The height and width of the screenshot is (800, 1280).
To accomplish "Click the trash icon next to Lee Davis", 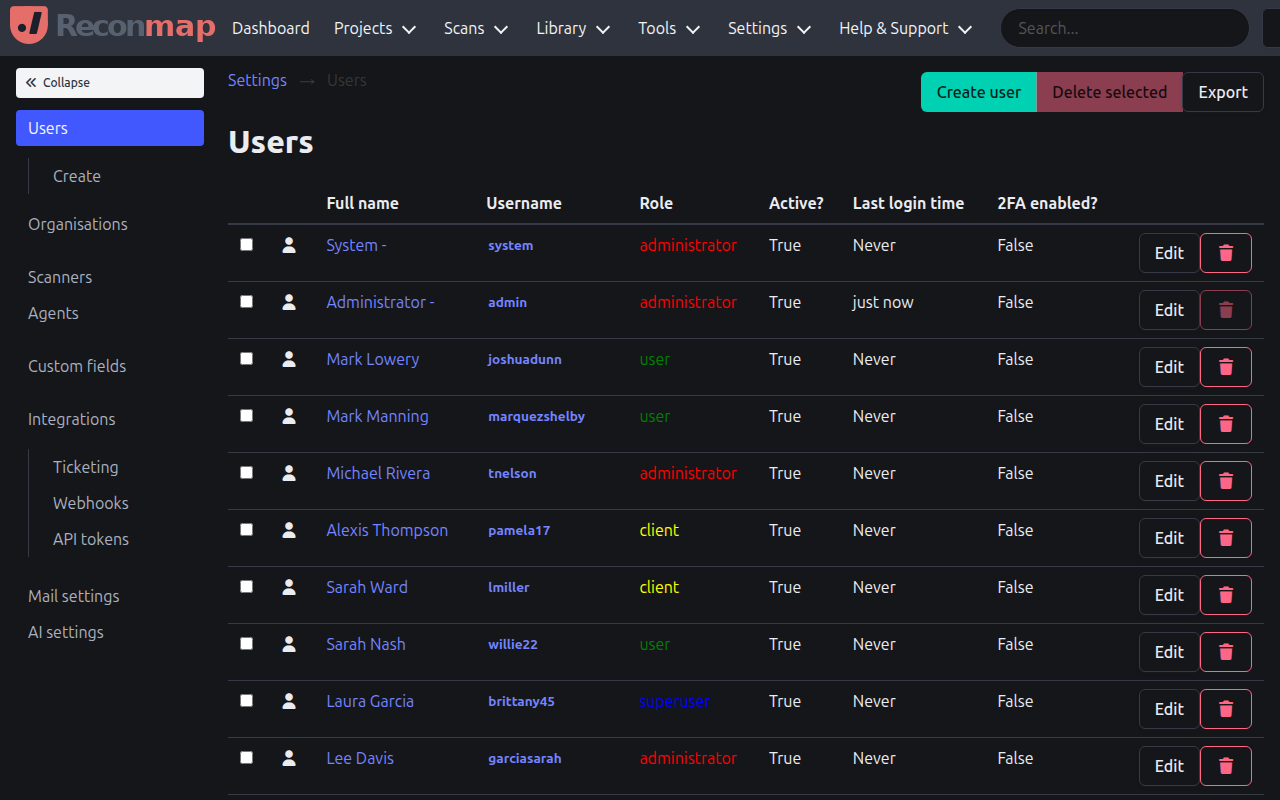I will click(x=1225, y=766).
